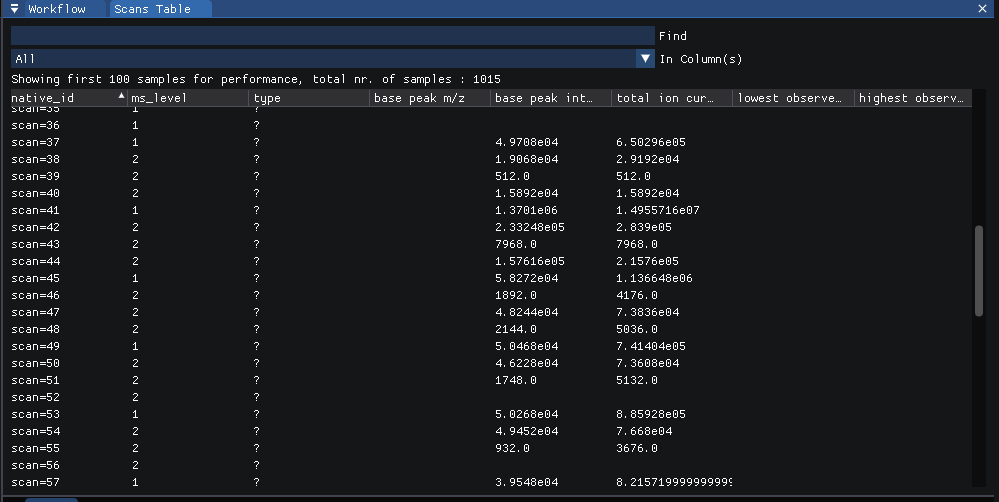The width and height of the screenshot is (999, 502).
Task: Select row scan=49
Action: [x=491, y=346]
